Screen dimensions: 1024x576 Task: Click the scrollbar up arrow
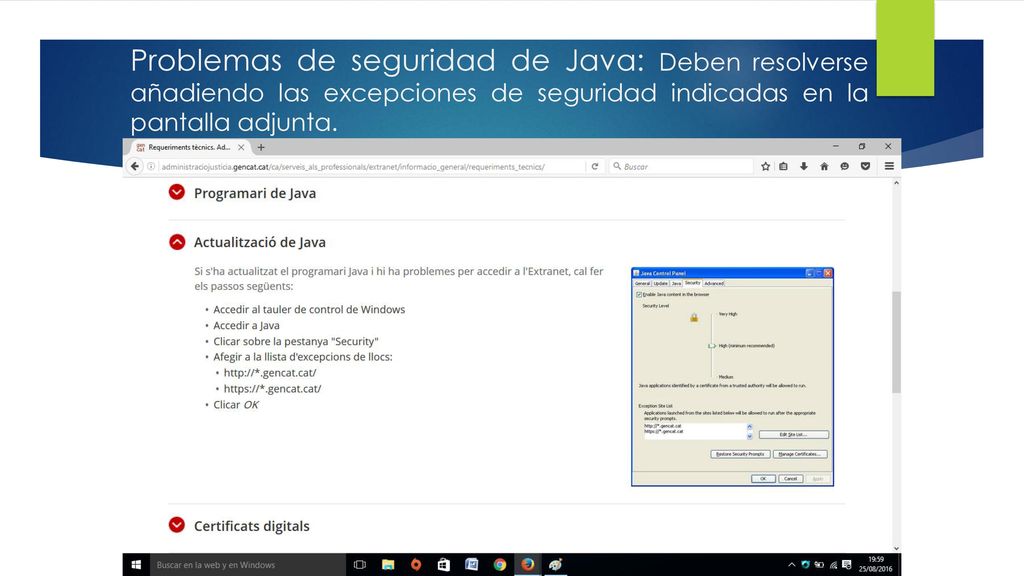pos(896,184)
